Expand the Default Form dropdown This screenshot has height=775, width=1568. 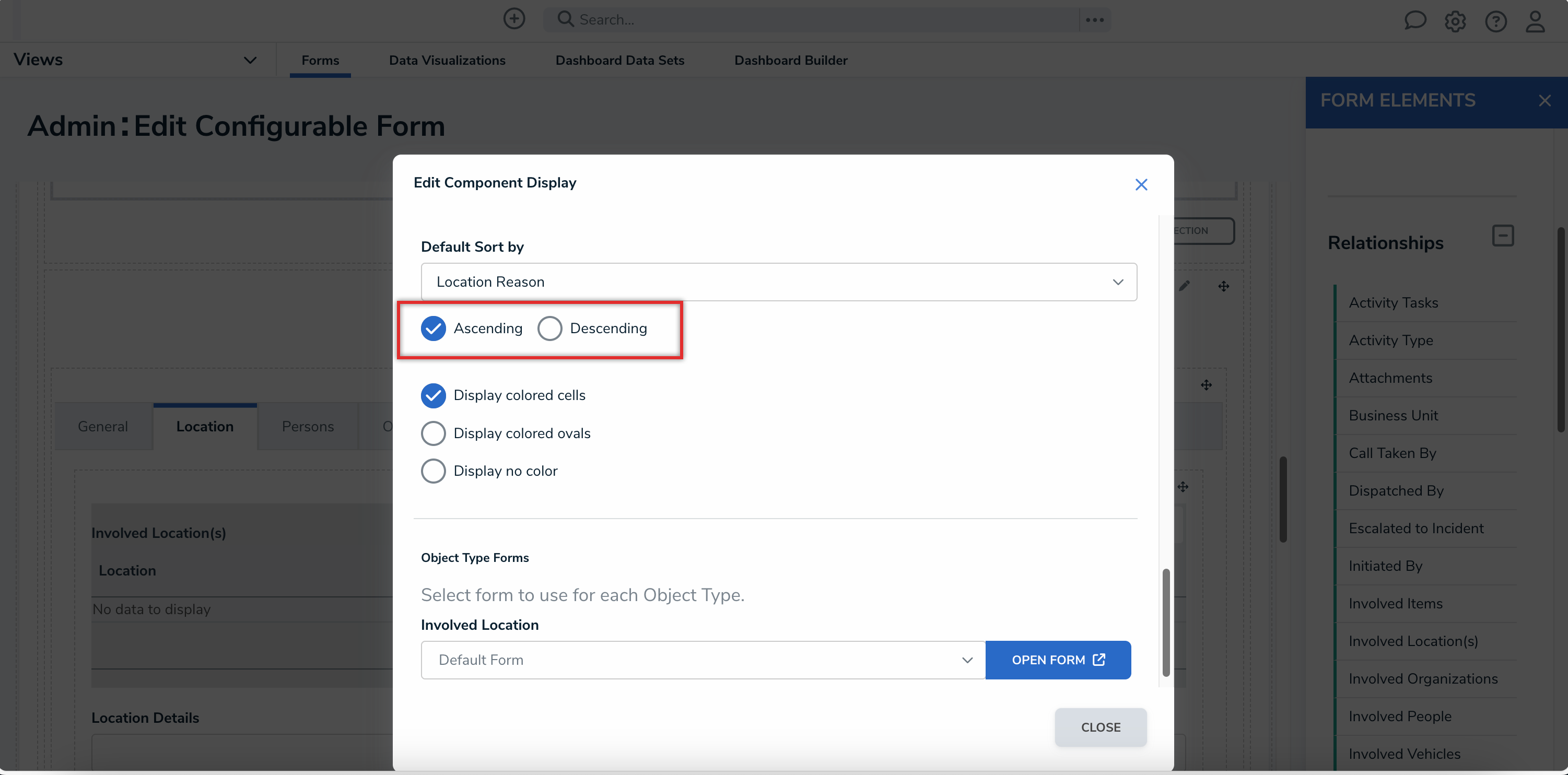tap(703, 660)
